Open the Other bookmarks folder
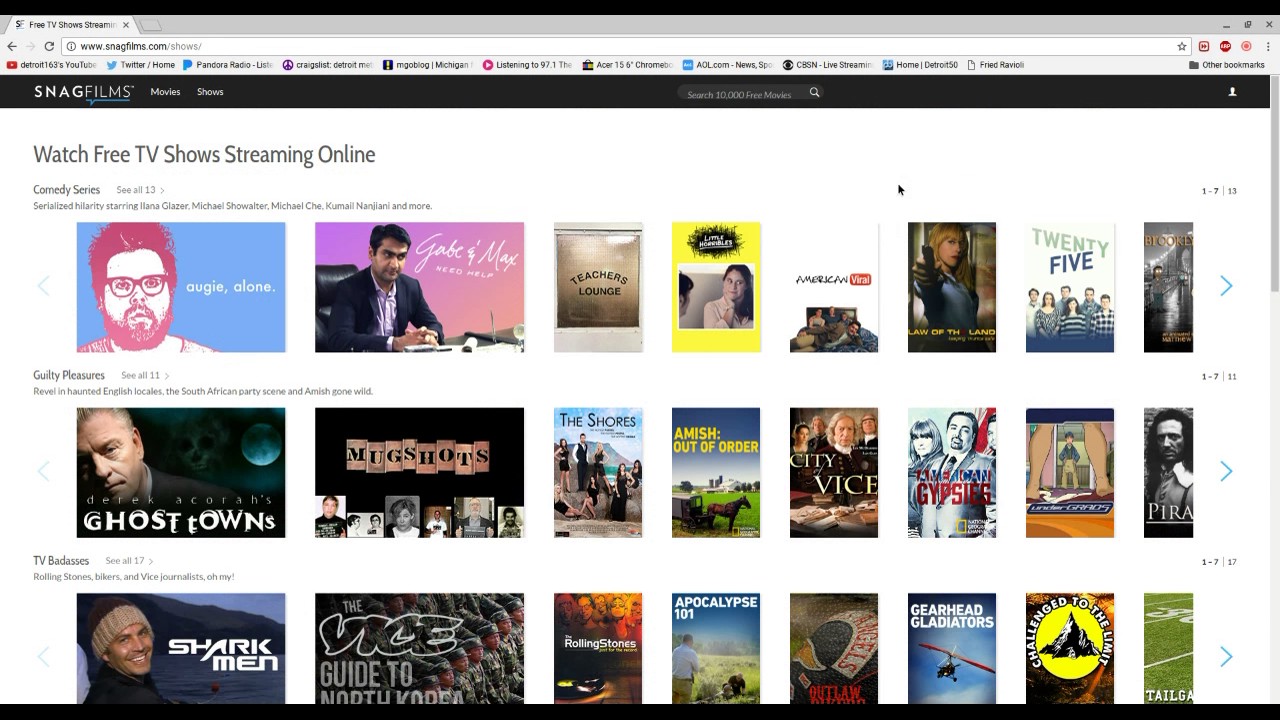The height and width of the screenshot is (720, 1280). tap(1227, 65)
